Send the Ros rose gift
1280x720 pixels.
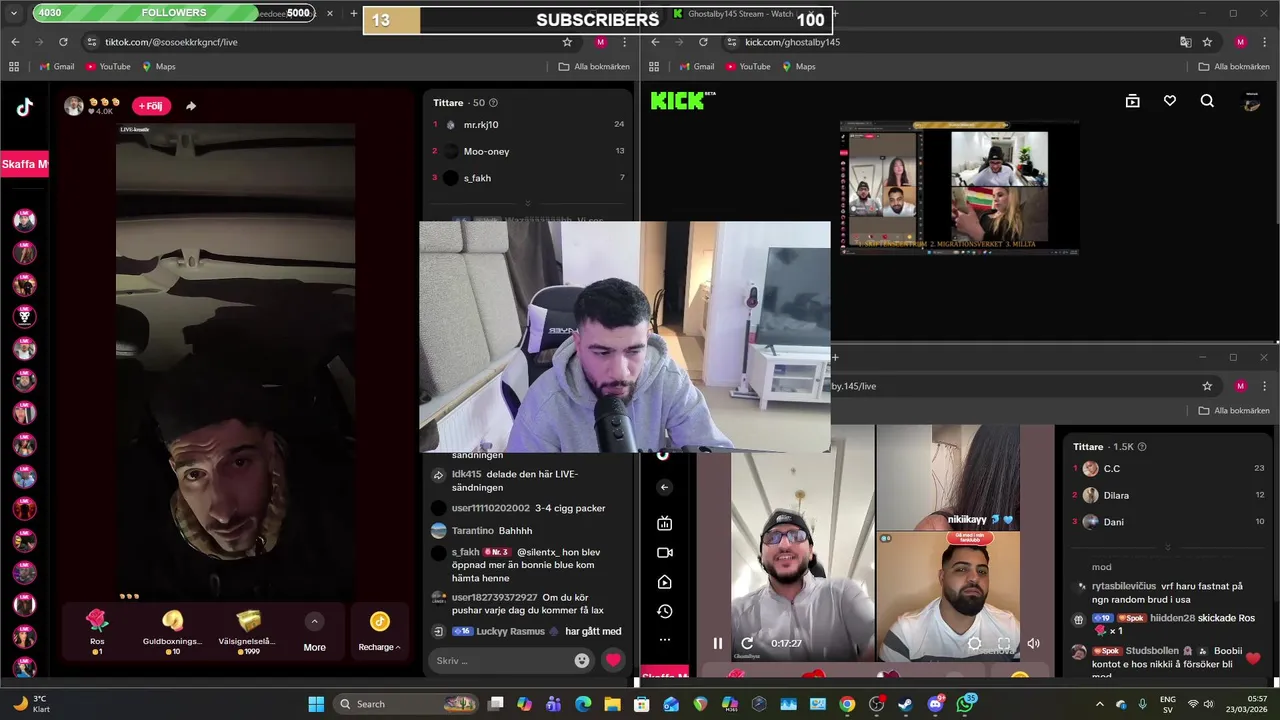(x=97, y=631)
